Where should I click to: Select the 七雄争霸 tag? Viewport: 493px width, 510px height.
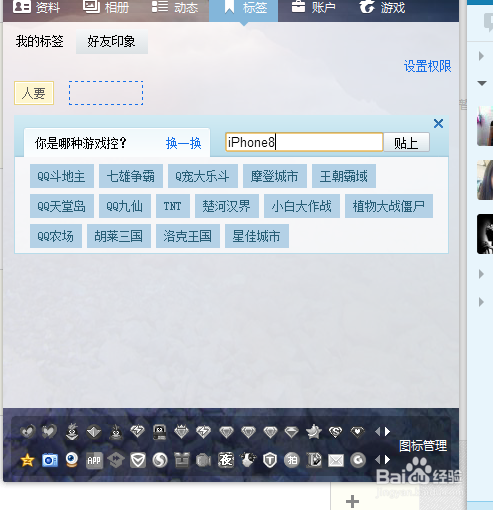pos(131,176)
